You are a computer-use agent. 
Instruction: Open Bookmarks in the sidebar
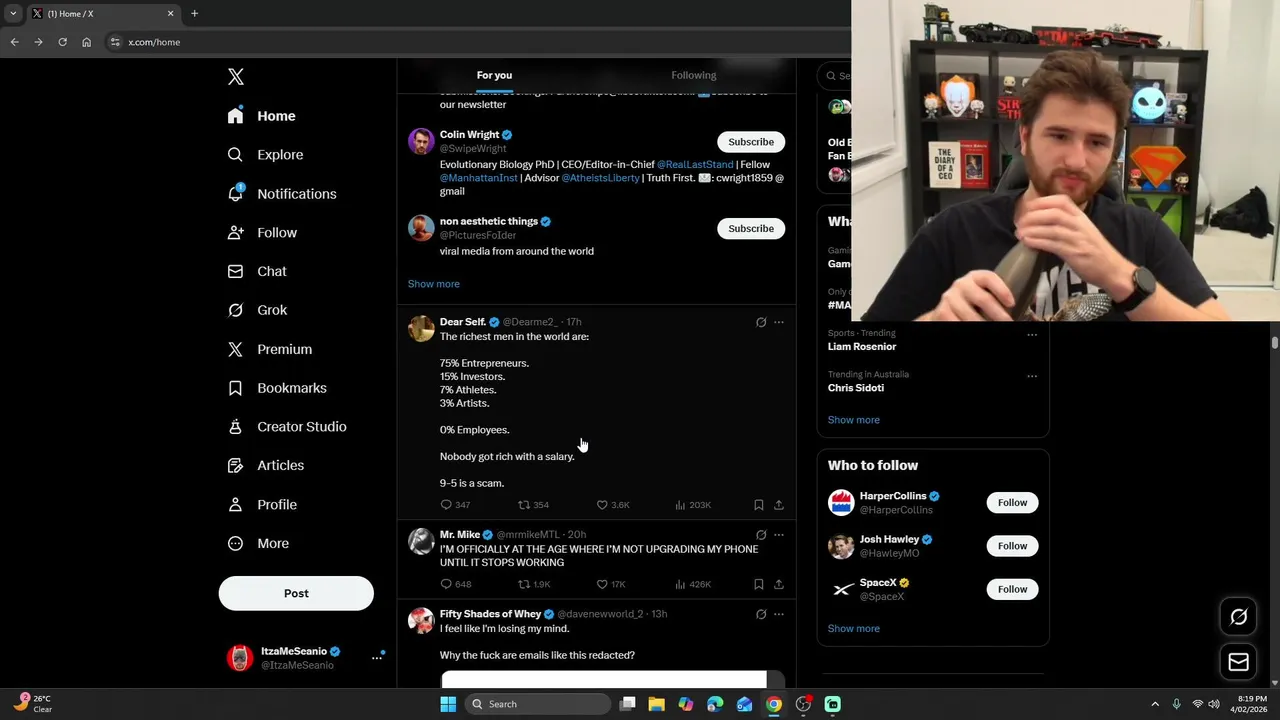pyautogui.click(x=277, y=388)
